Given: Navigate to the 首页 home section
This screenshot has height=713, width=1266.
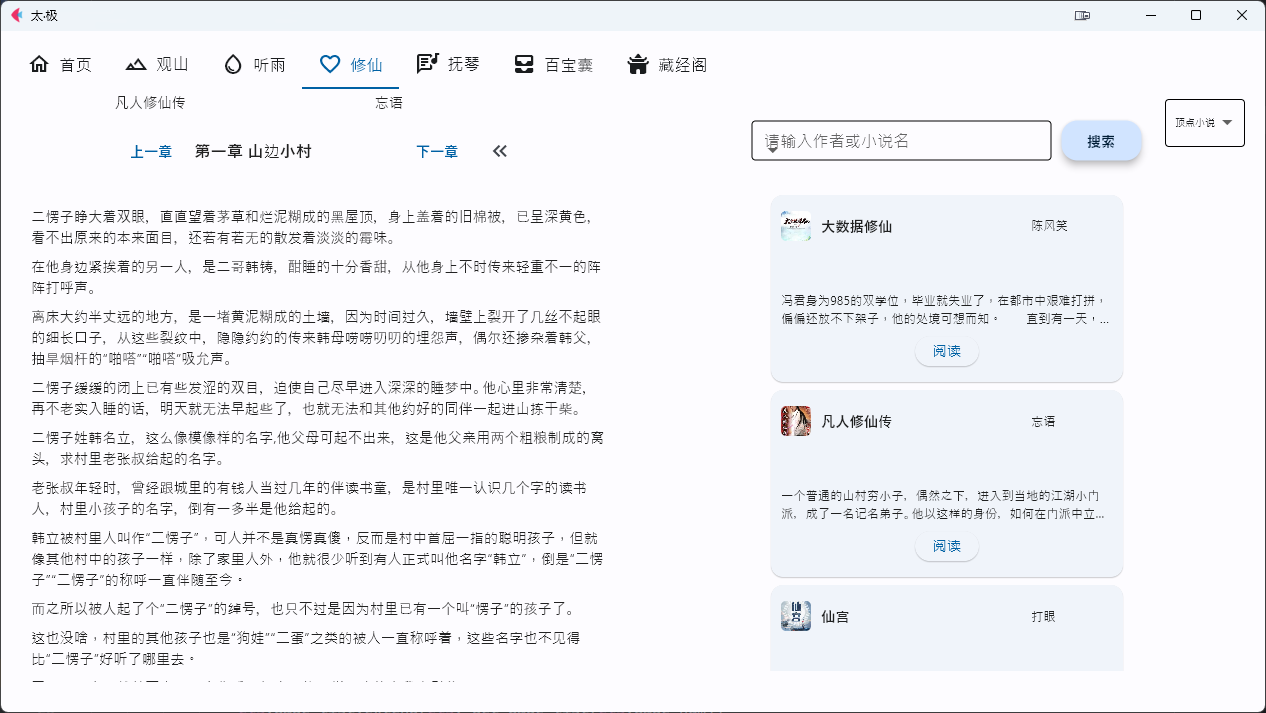Looking at the screenshot, I should 60,63.
